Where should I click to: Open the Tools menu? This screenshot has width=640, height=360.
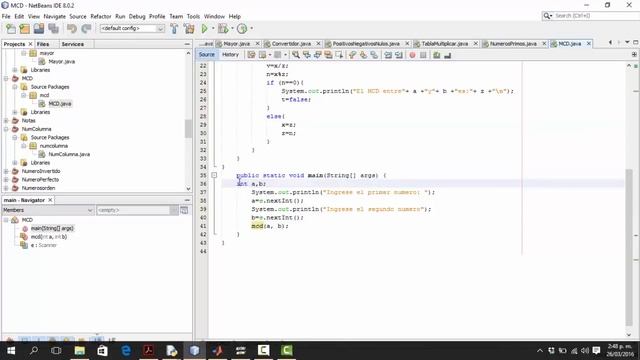click(x=193, y=16)
